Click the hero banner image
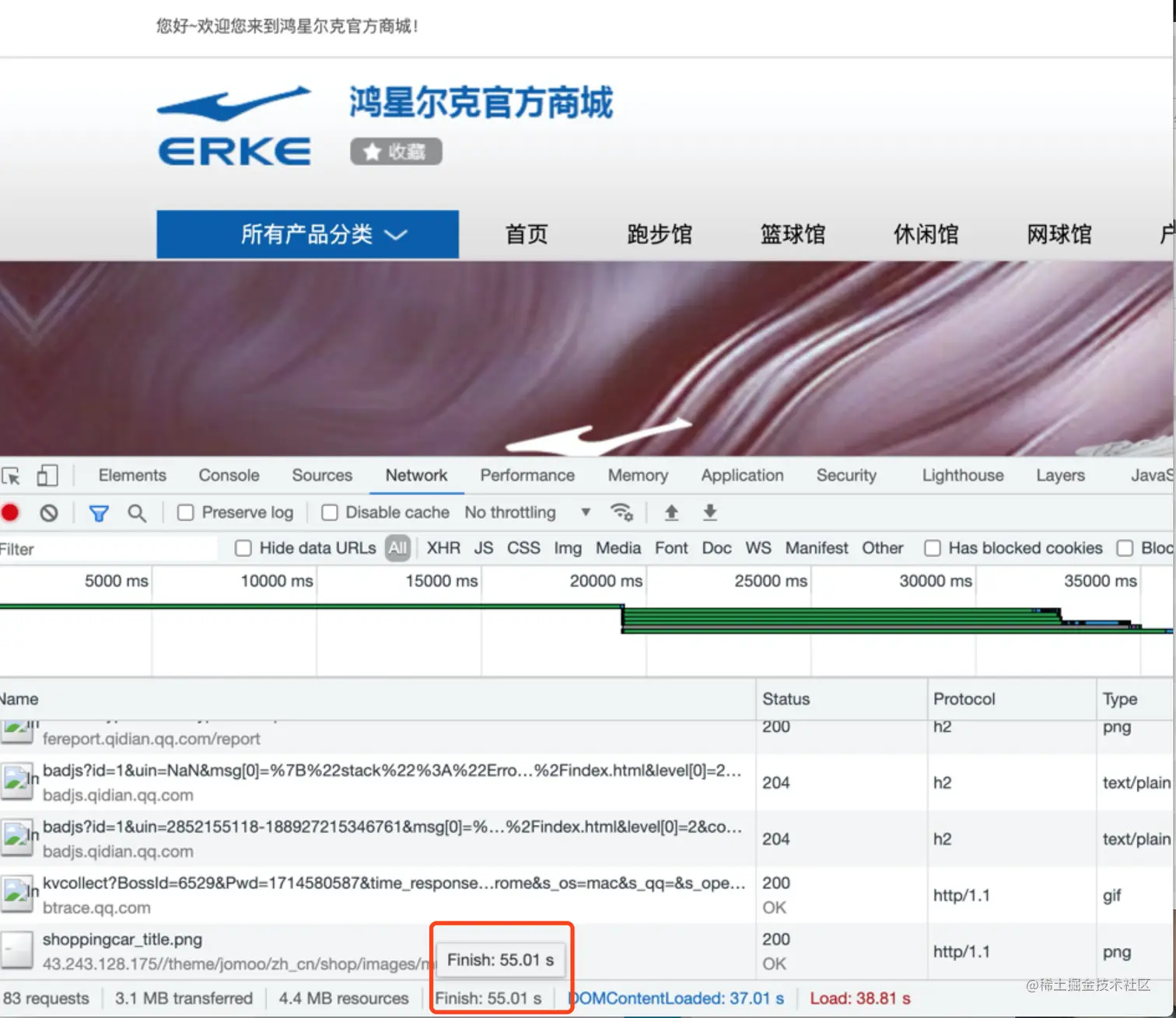 (586, 359)
